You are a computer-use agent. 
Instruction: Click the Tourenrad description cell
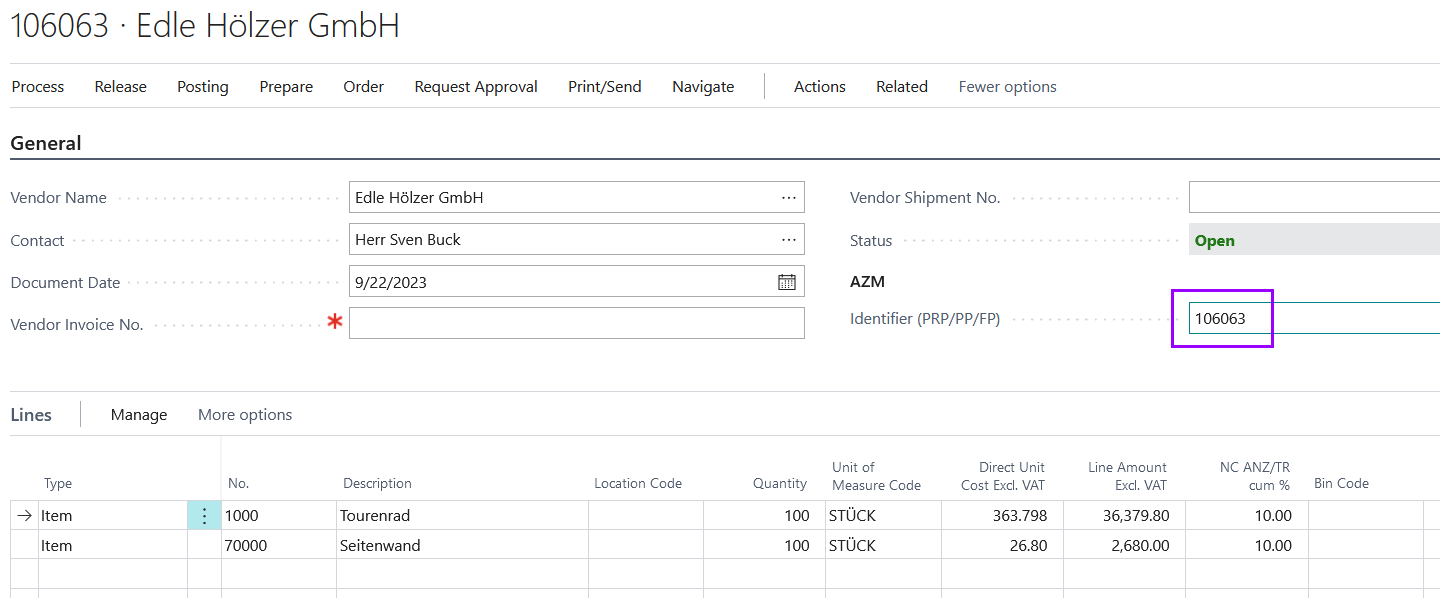pos(462,516)
